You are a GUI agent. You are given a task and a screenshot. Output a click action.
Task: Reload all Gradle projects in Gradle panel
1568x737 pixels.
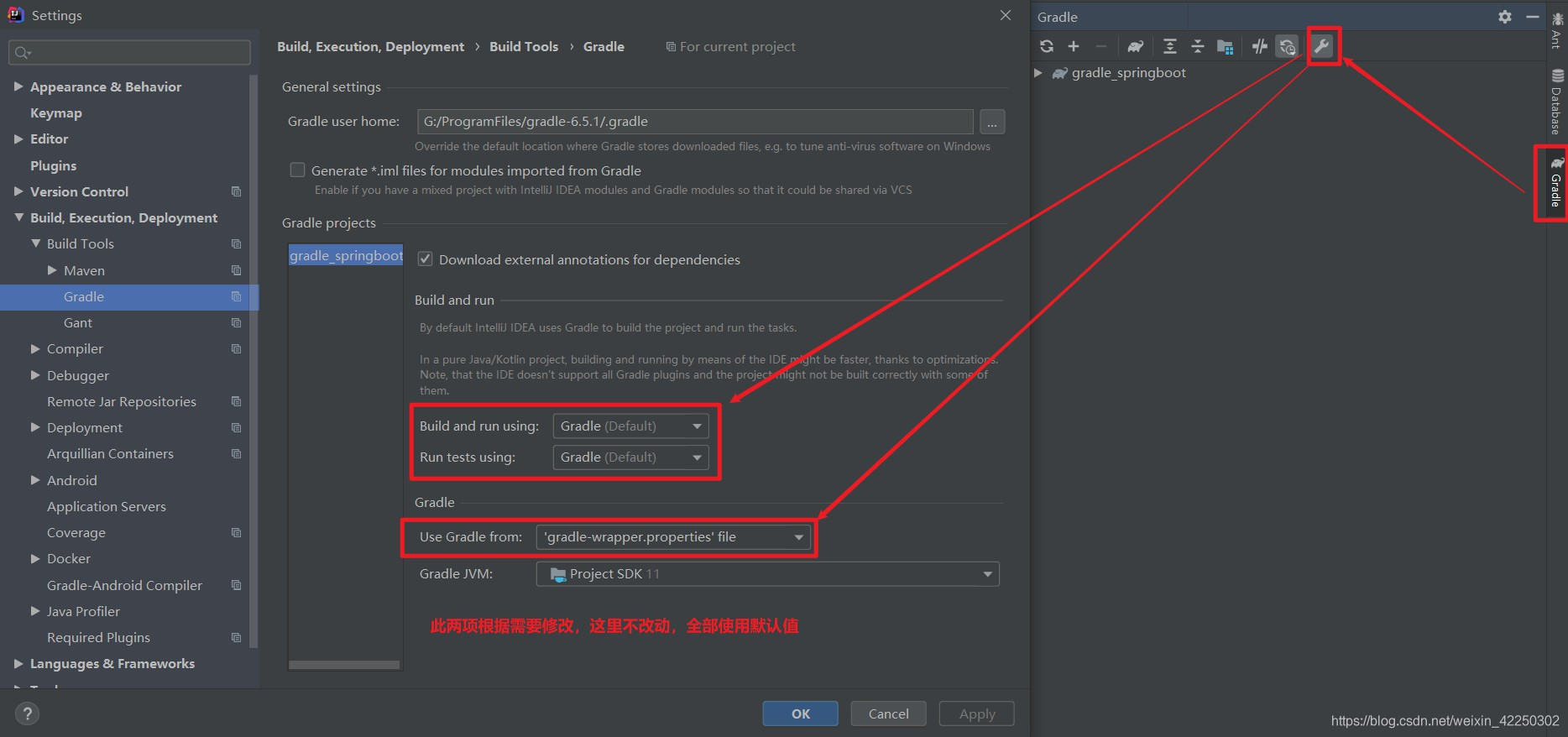1047,46
